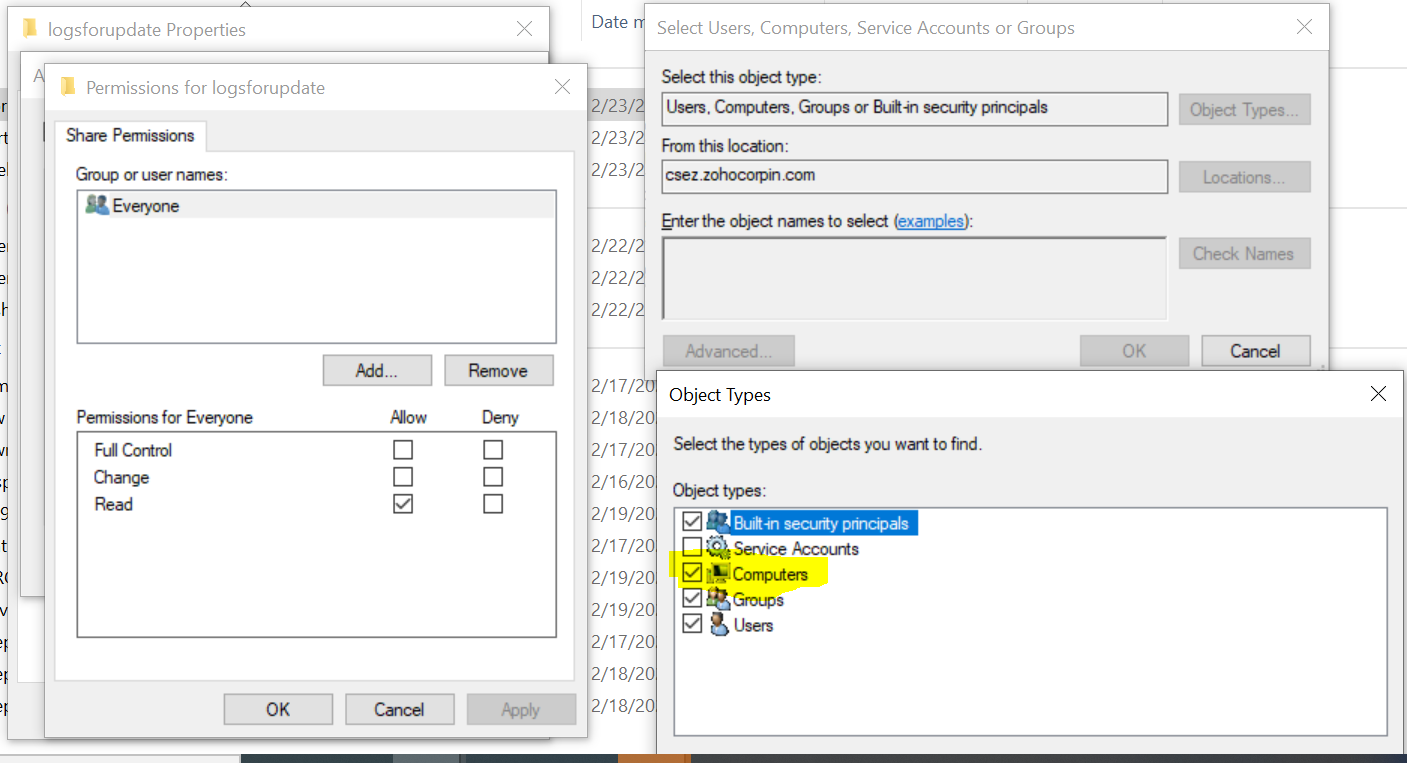Uncheck Allow for the Read permission

tap(403, 504)
